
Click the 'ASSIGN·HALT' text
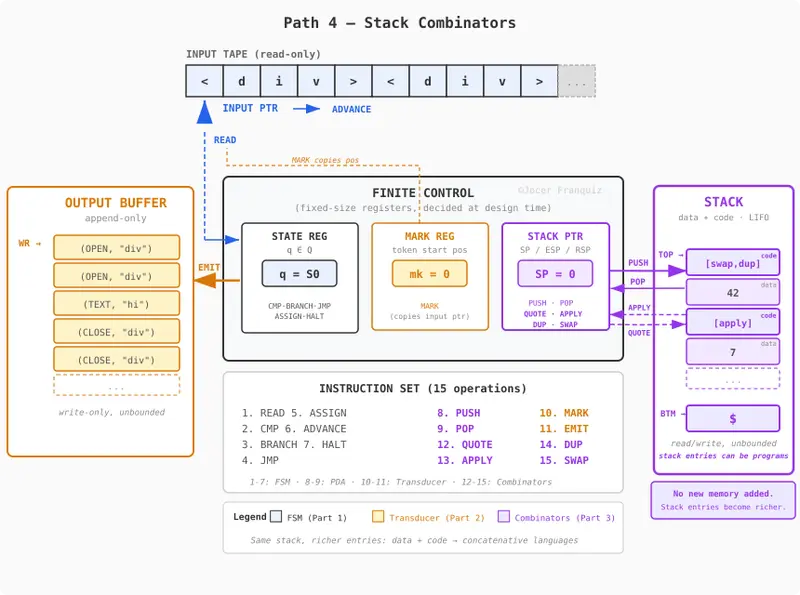(x=299, y=316)
